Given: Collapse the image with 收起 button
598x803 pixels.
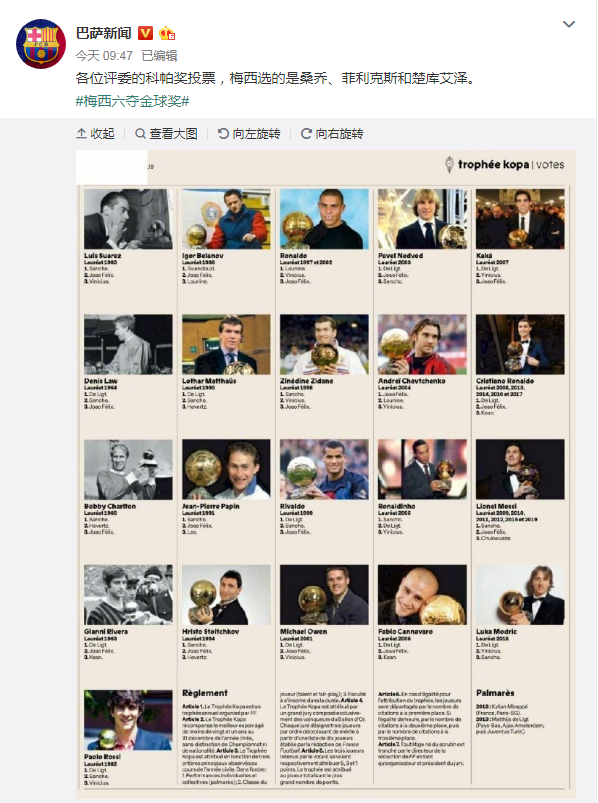Looking at the screenshot, I should [95, 134].
